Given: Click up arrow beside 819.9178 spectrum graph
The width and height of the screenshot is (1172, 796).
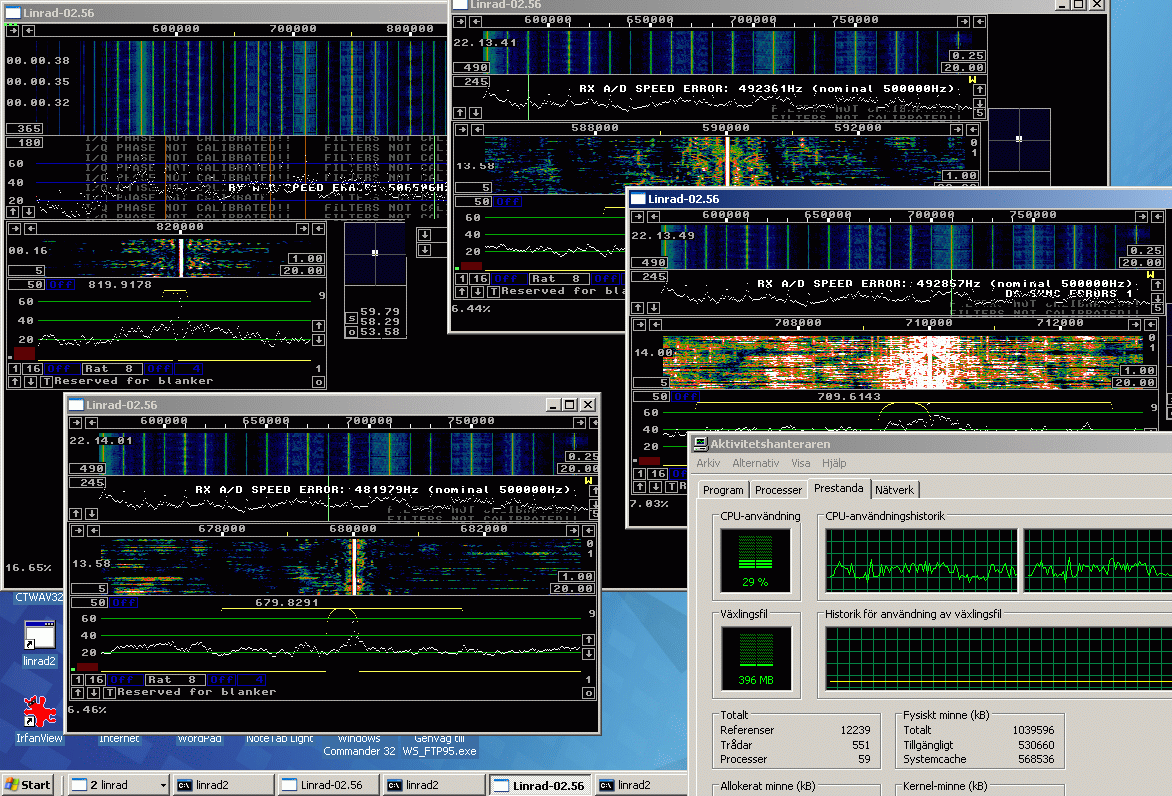Looking at the screenshot, I should [x=318, y=326].
